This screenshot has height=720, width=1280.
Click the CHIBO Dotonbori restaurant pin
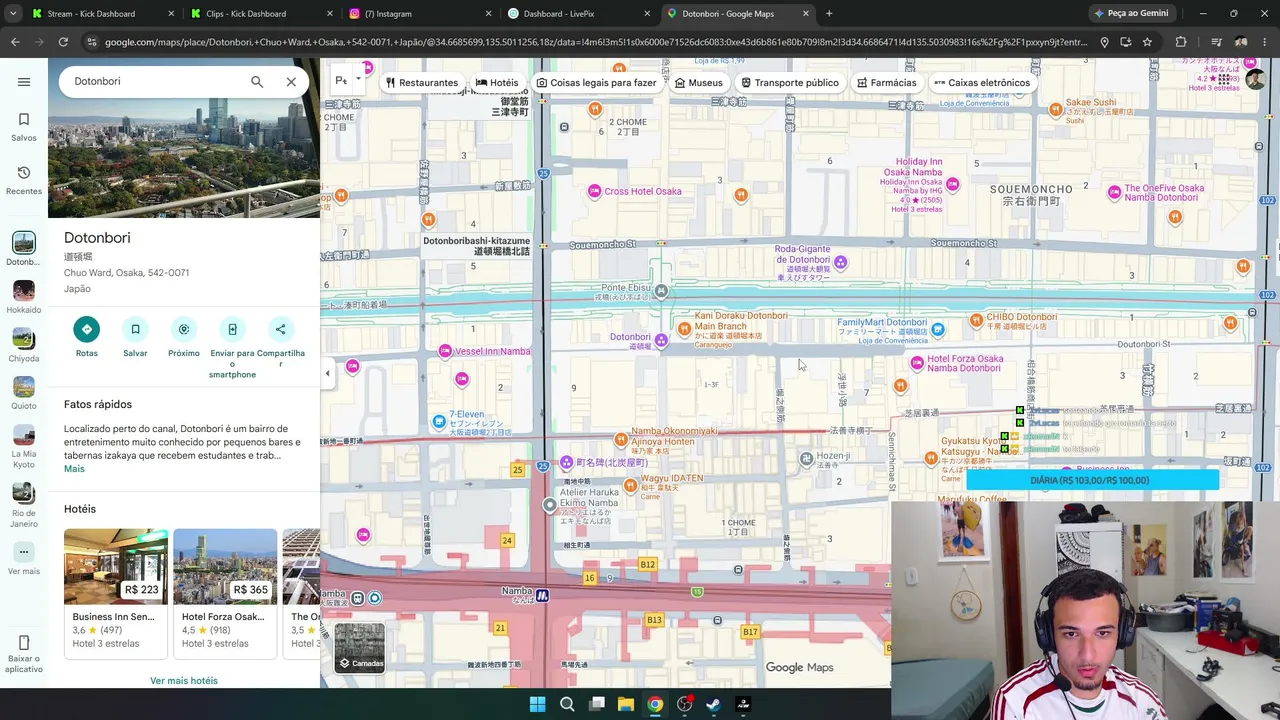pyautogui.click(x=976, y=320)
